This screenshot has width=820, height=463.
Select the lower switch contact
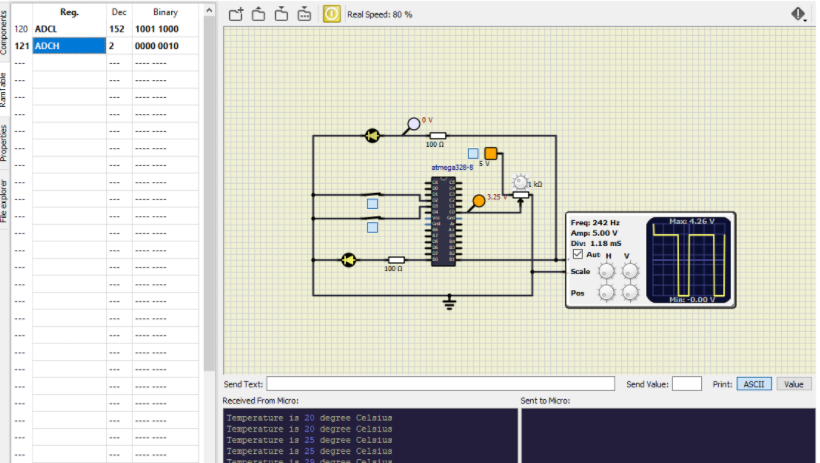(x=374, y=218)
